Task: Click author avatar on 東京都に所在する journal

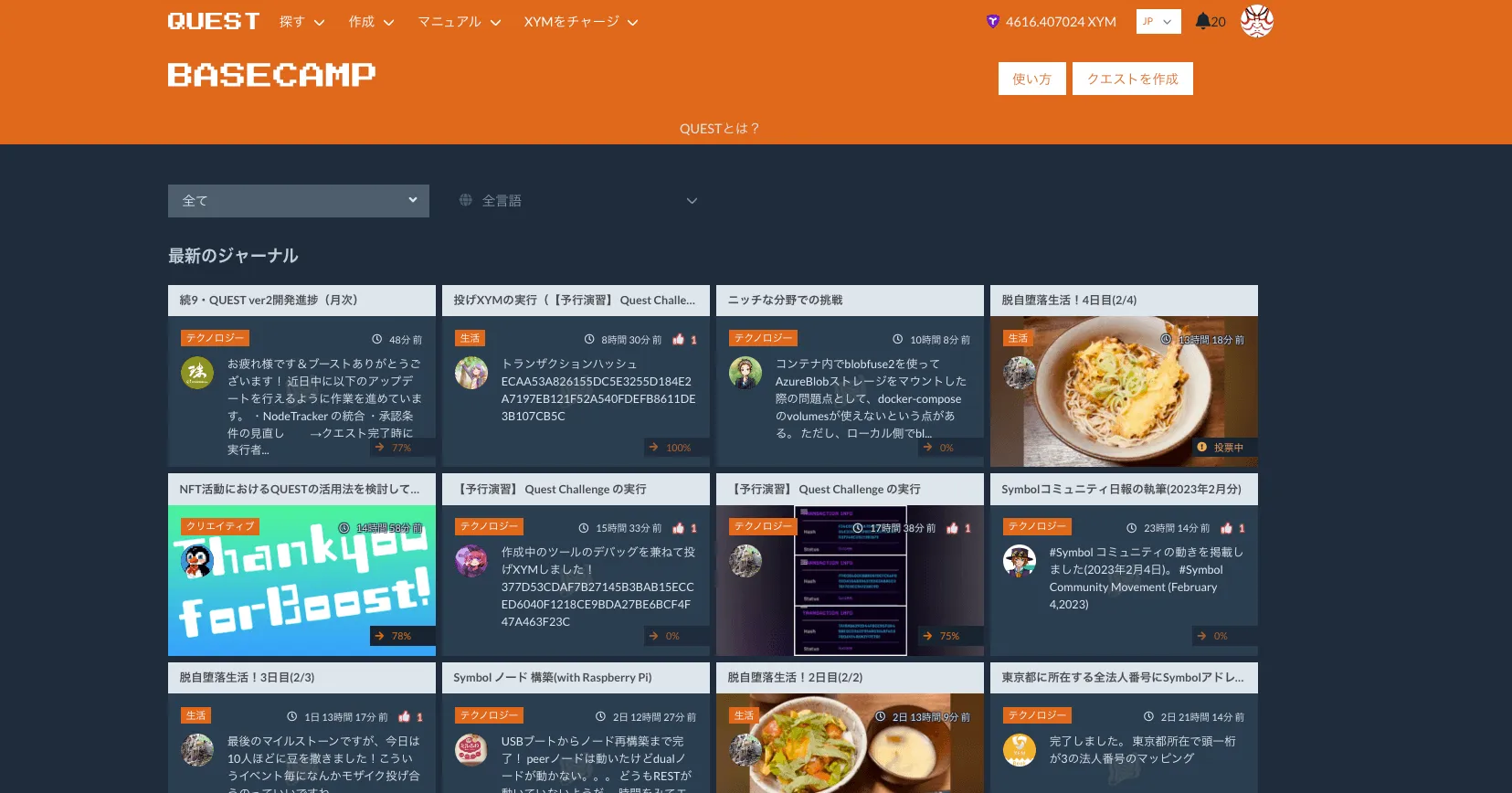Action: (x=1020, y=750)
